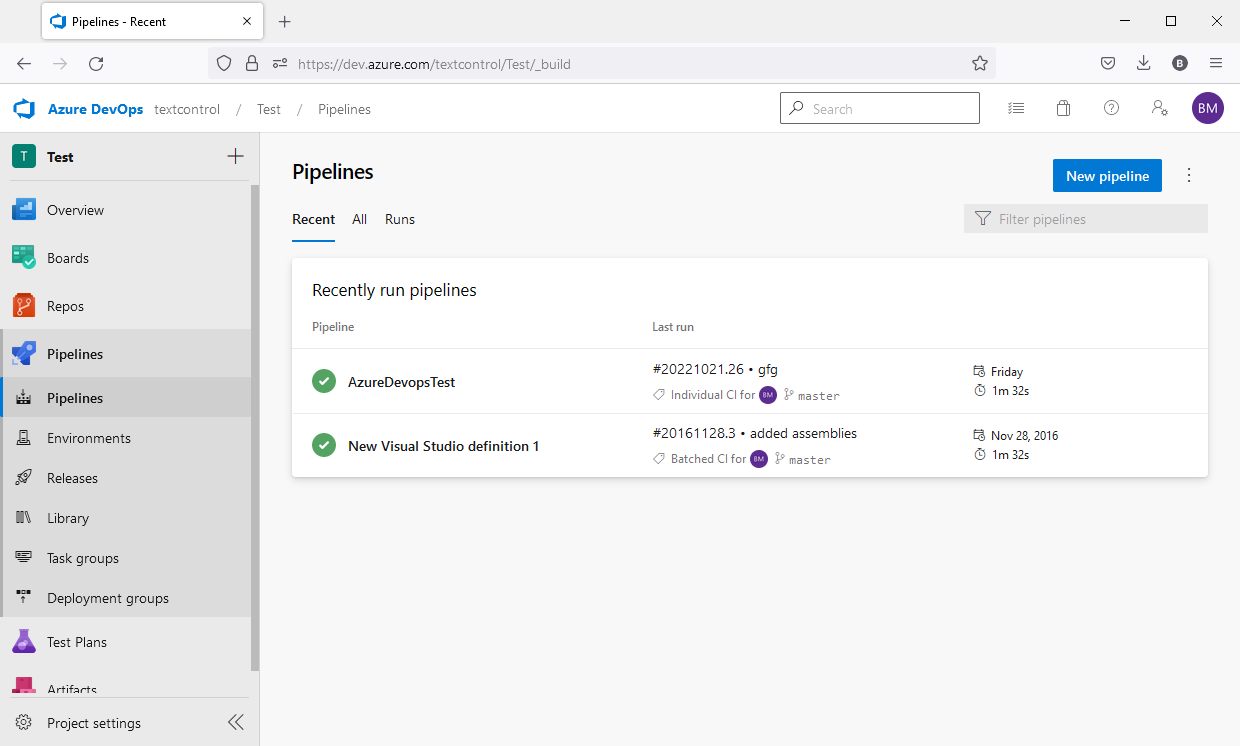The width and height of the screenshot is (1240, 746).
Task: Open the AzureDevopsTest pipeline
Action: tap(401, 382)
